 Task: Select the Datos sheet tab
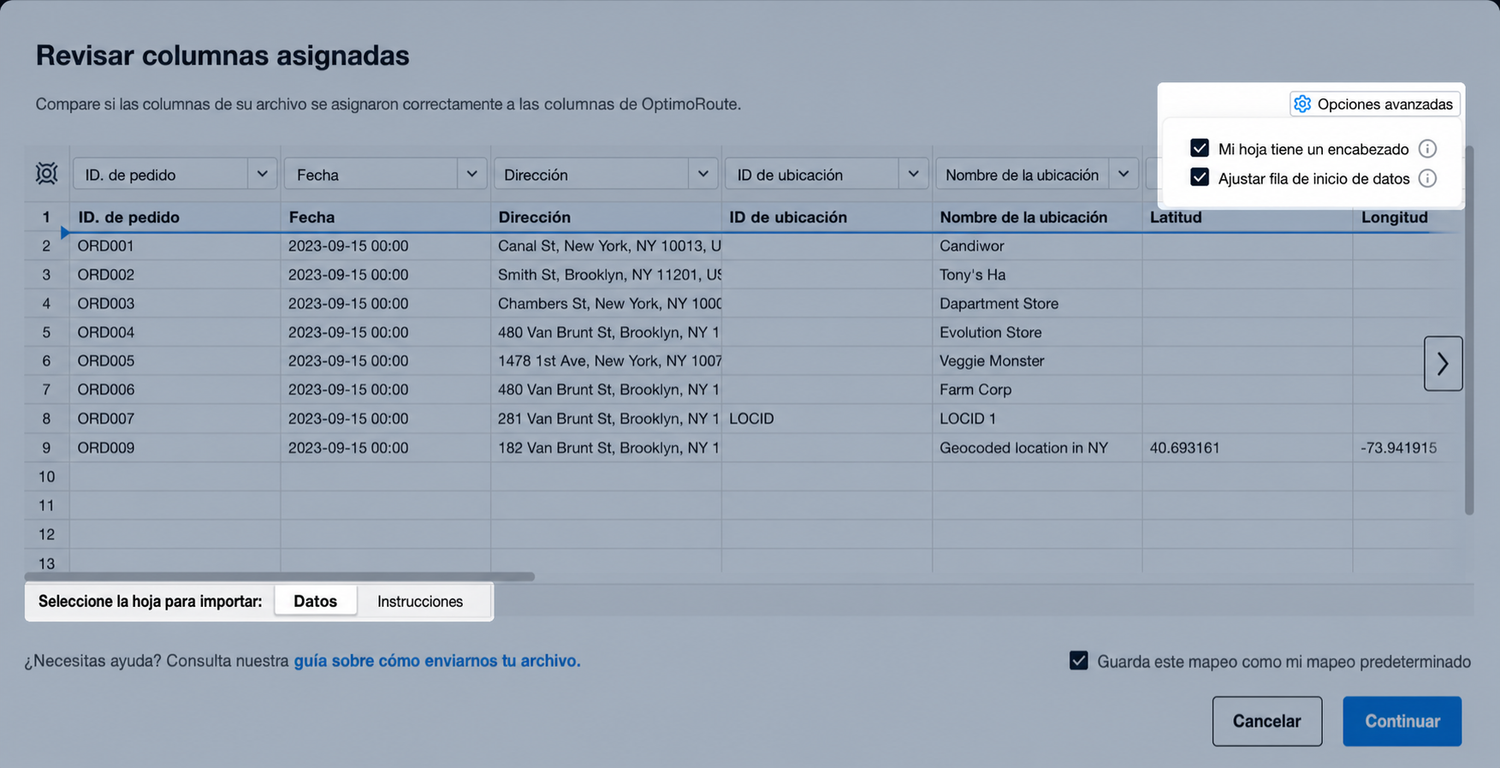click(315, 601)
